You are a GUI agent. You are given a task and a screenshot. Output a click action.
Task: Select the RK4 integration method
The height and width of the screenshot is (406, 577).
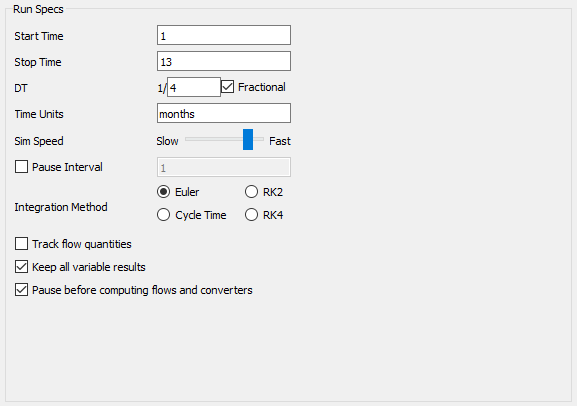pyautogui.click(x=251, y=215)
